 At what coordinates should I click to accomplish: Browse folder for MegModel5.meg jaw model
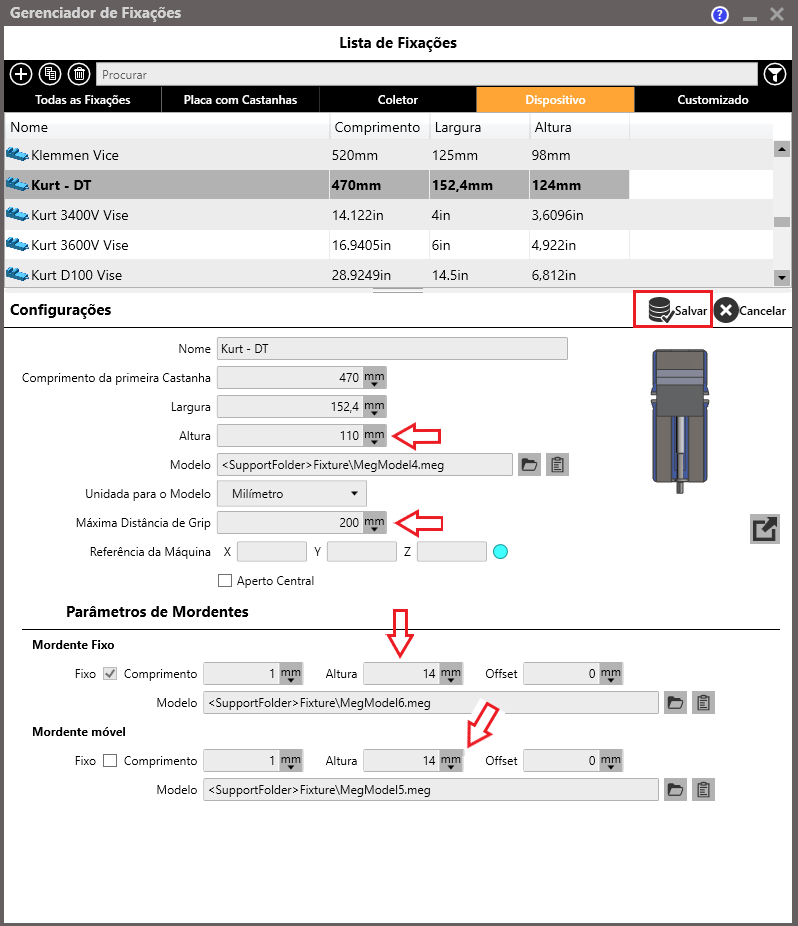(675, 790)
